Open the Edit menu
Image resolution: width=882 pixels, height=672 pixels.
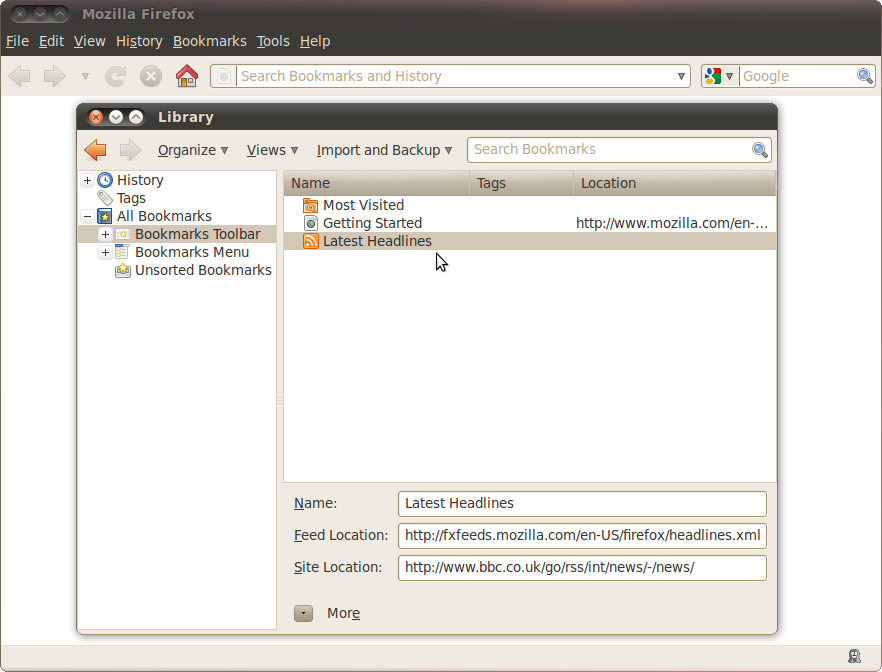point(51,41)
